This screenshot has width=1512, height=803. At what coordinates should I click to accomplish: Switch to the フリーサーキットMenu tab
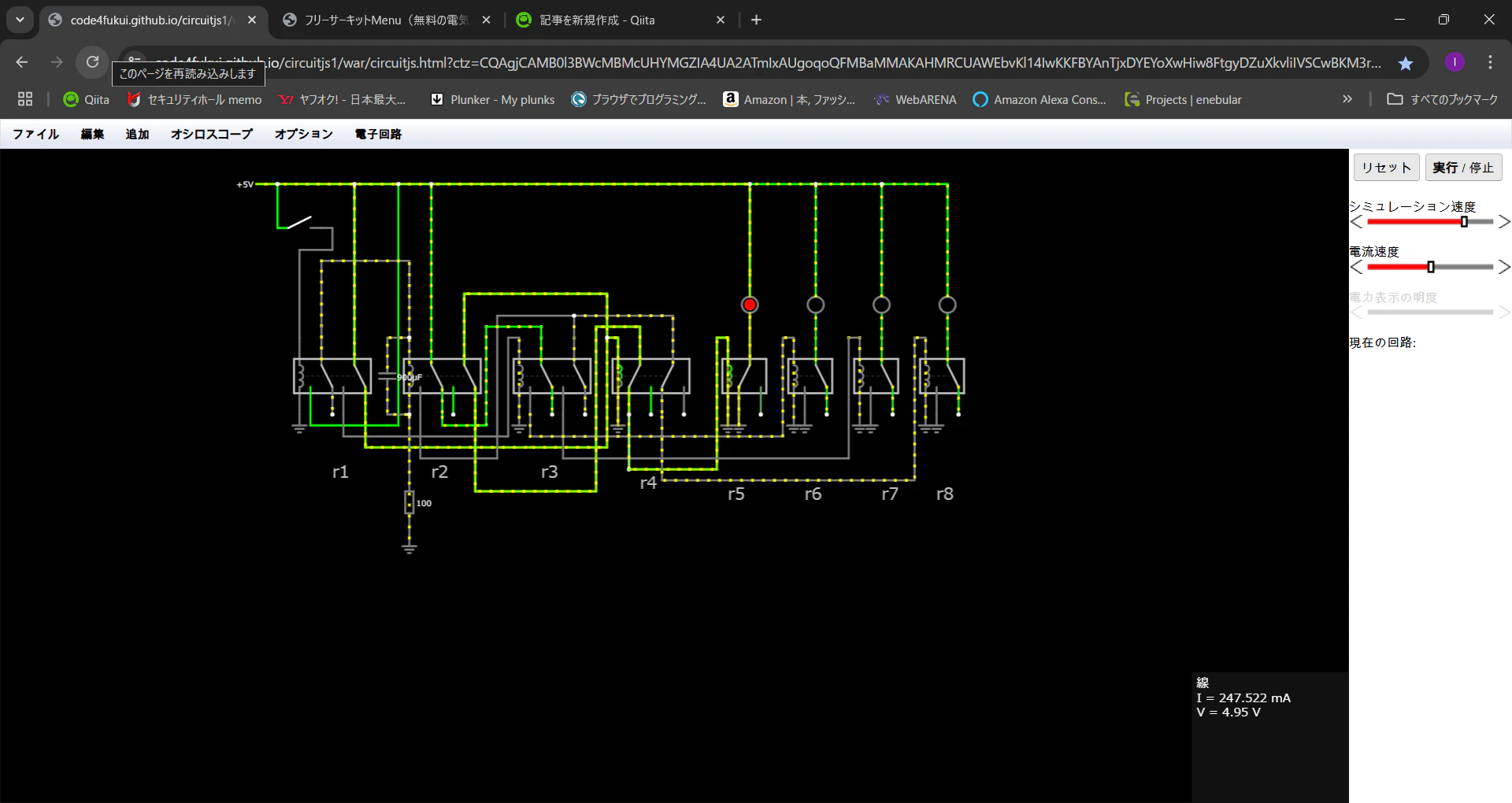(x=386, y=20)
